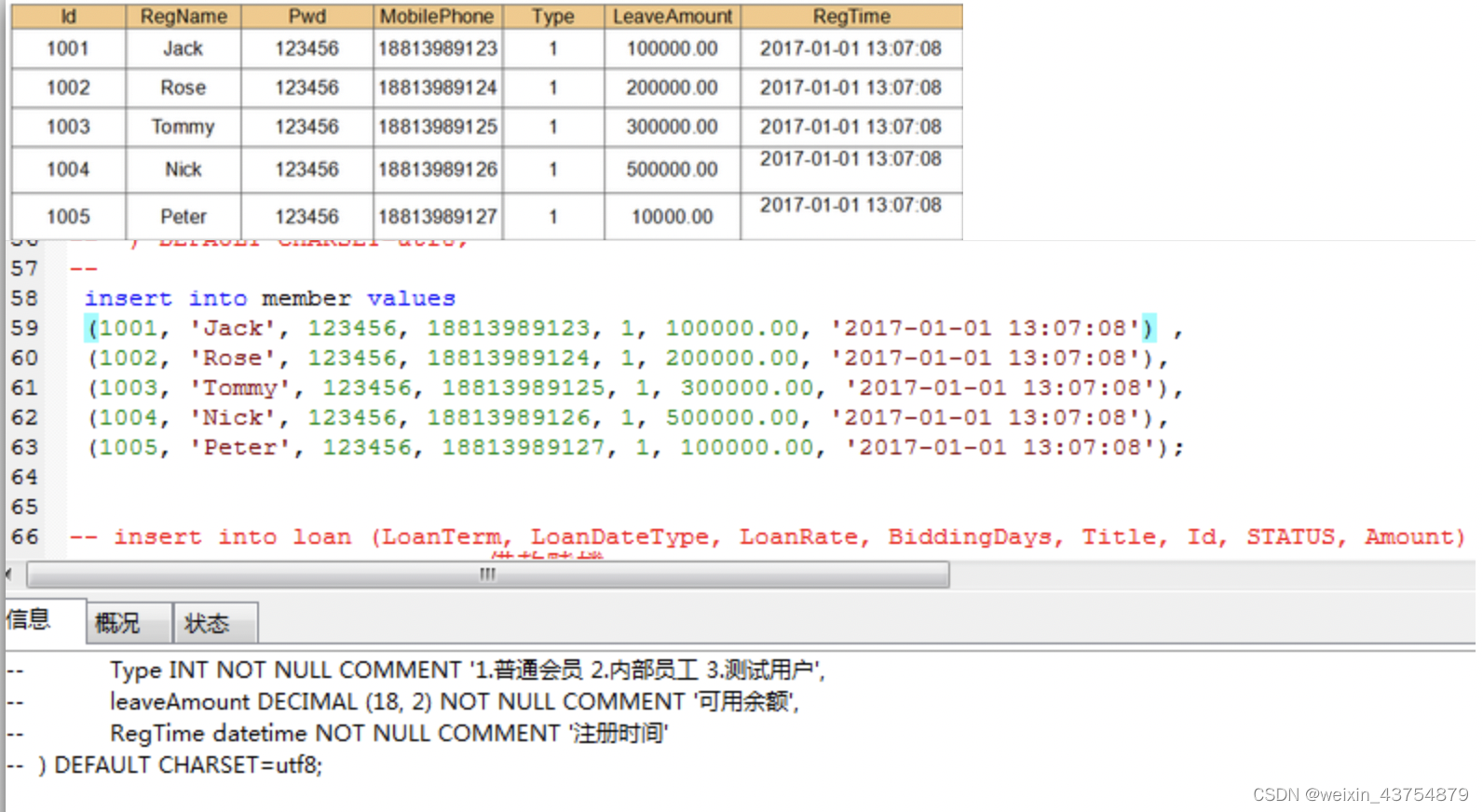Image resolution: width=1483 pixels, height=812 pixels.
Task: Click the 200000.00 LeaveAmount table cell
Action: tap(673, 88)
